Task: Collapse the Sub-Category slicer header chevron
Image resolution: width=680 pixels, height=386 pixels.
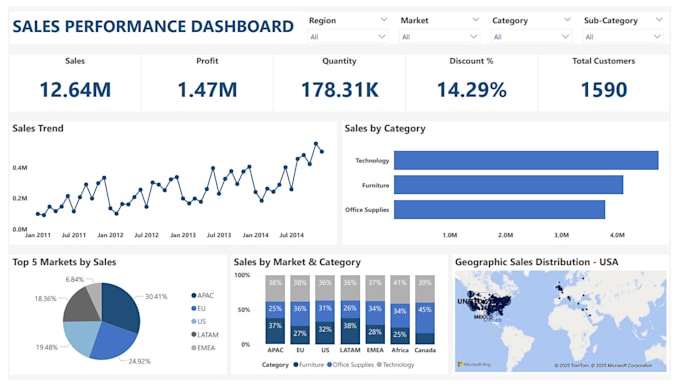Action: click(659, 20)
